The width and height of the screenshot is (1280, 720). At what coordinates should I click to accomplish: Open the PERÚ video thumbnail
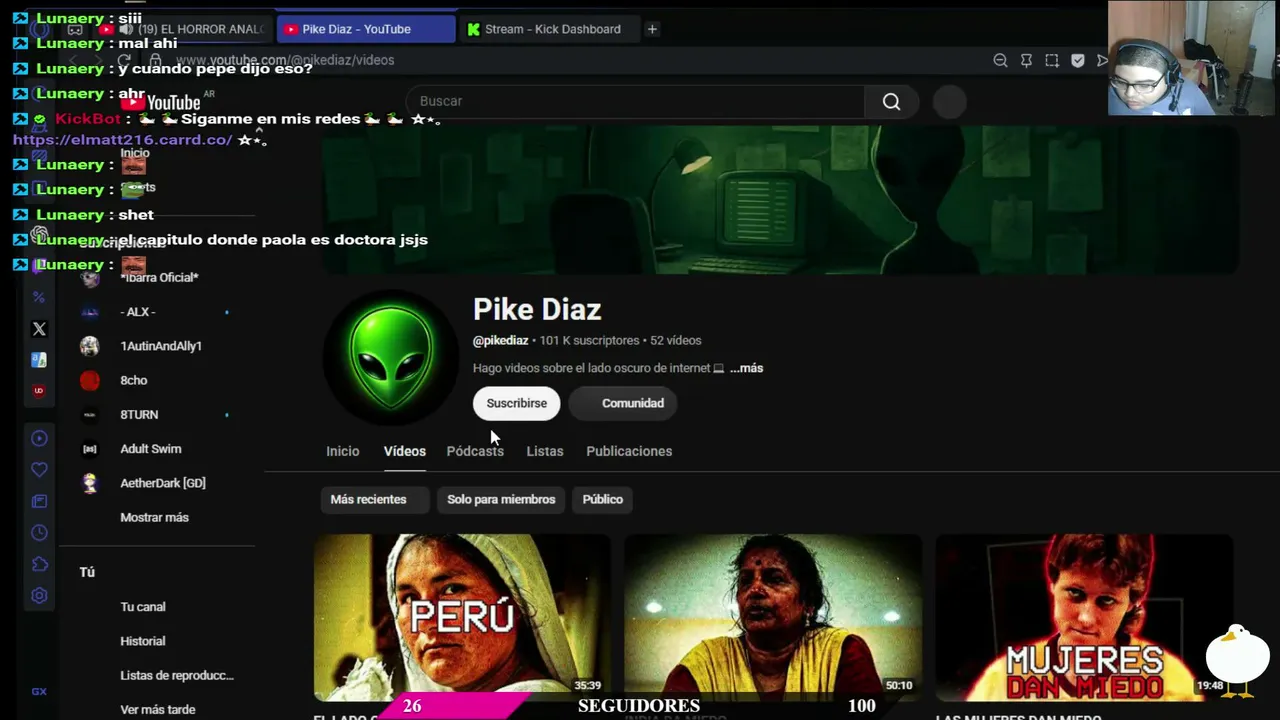[x=462, y=617]
